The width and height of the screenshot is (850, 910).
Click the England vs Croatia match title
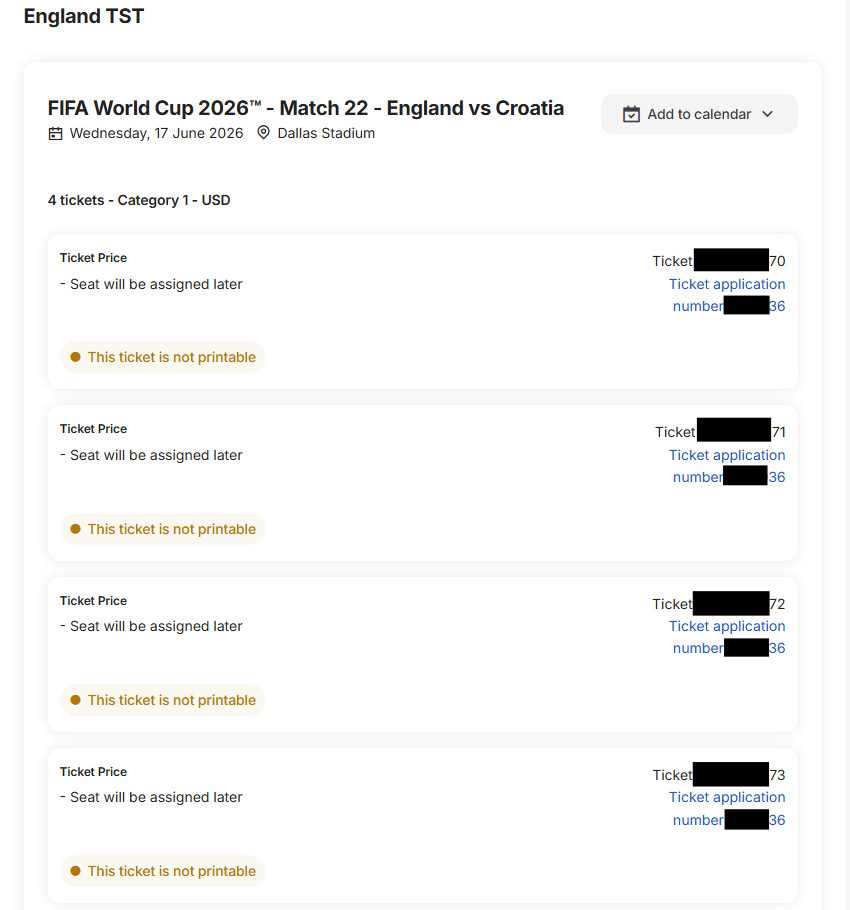pyautogui.click(x=305, y=108)
